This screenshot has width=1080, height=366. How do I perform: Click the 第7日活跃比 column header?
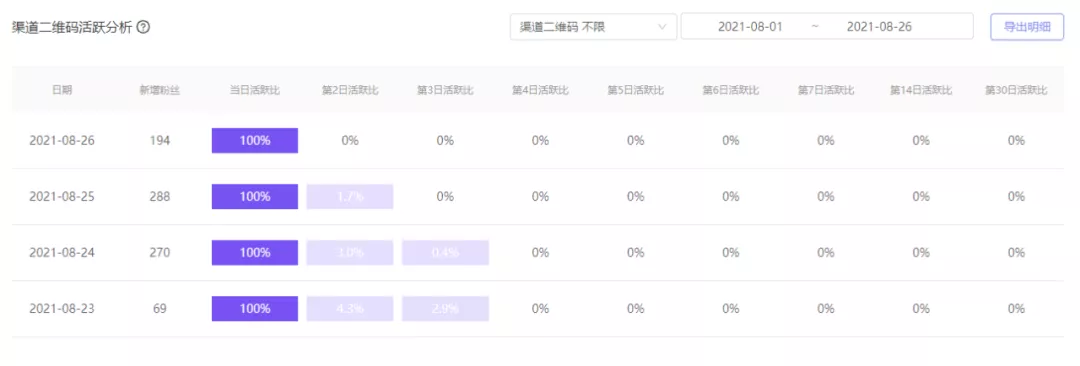pyautogui.click(x=826, y=90)
